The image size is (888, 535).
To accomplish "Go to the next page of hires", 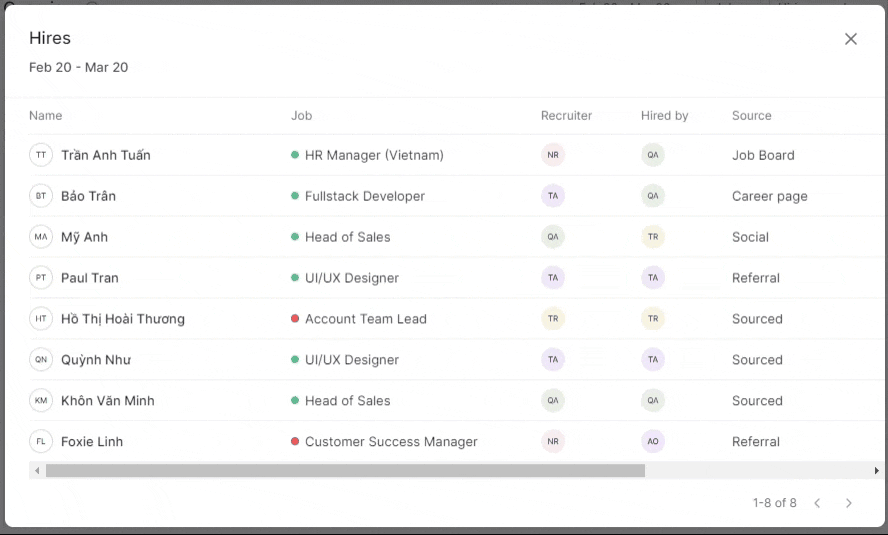I will (x=849, y=503).
